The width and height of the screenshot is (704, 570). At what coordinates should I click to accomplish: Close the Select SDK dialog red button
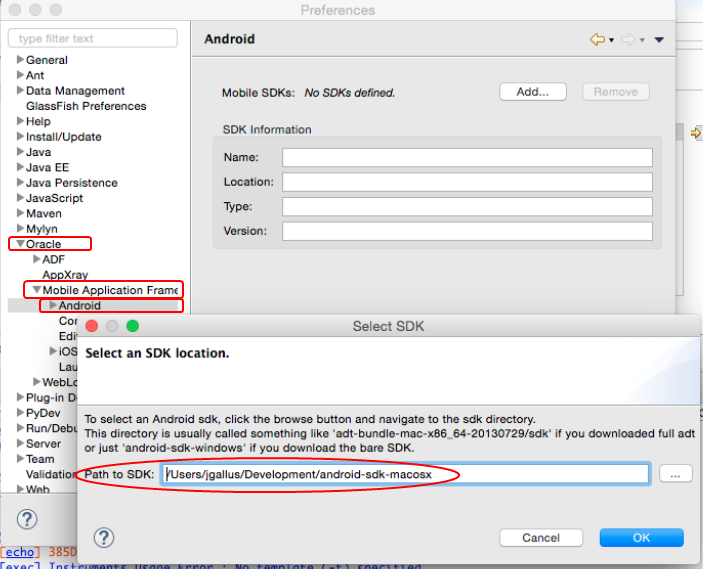click(x=92, y=326)
